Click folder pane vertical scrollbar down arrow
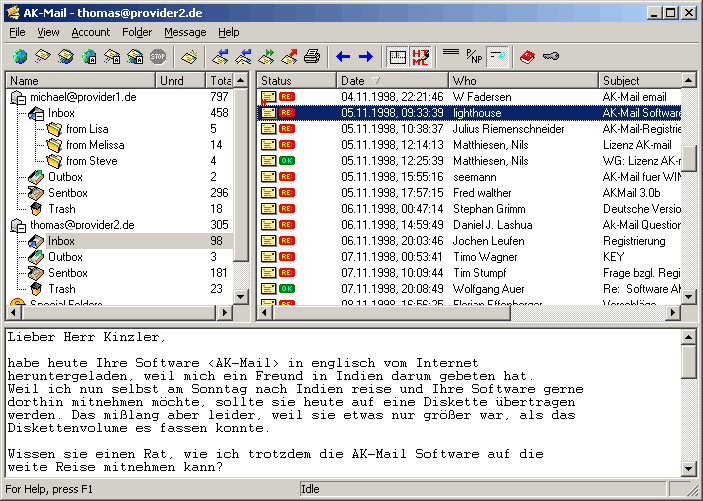This screenshot has height=501, width=703. 241,296
